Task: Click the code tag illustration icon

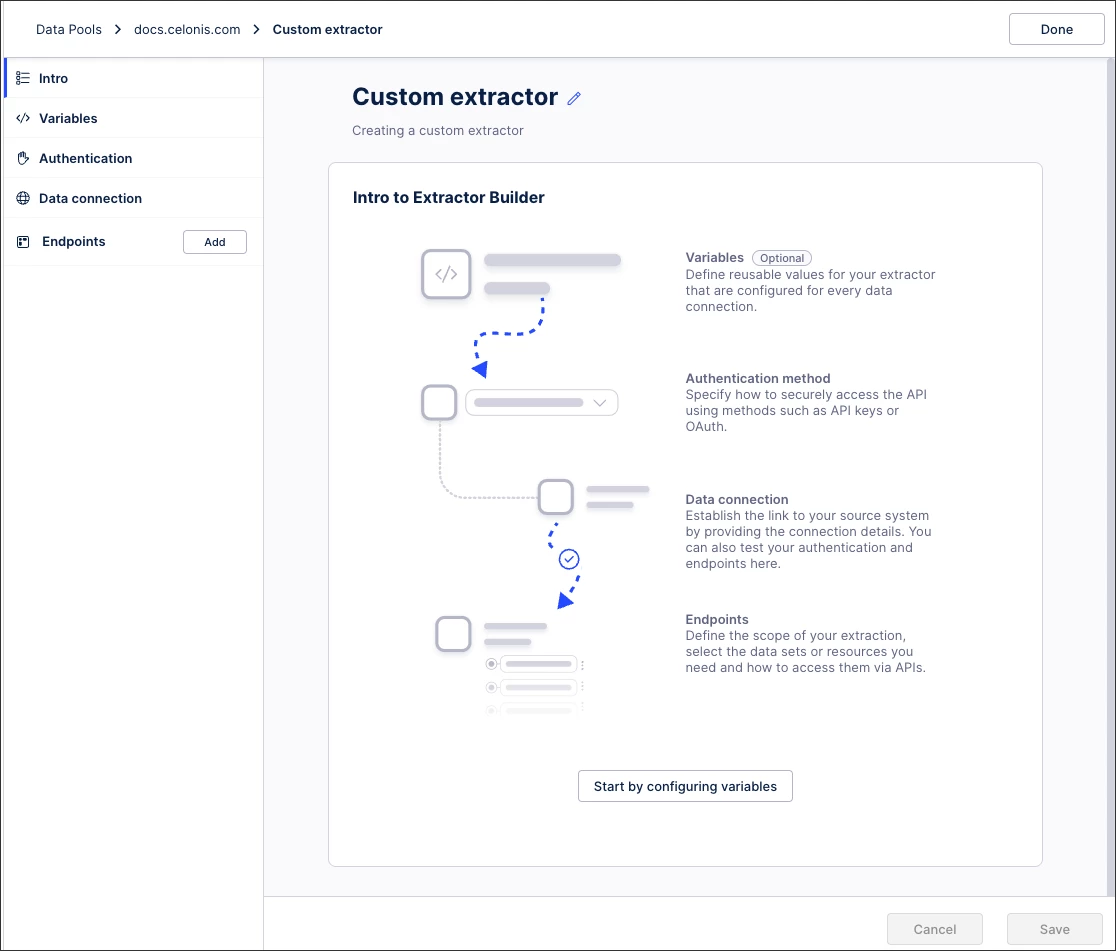Action: pyautogui.click(x=446, y=274)
